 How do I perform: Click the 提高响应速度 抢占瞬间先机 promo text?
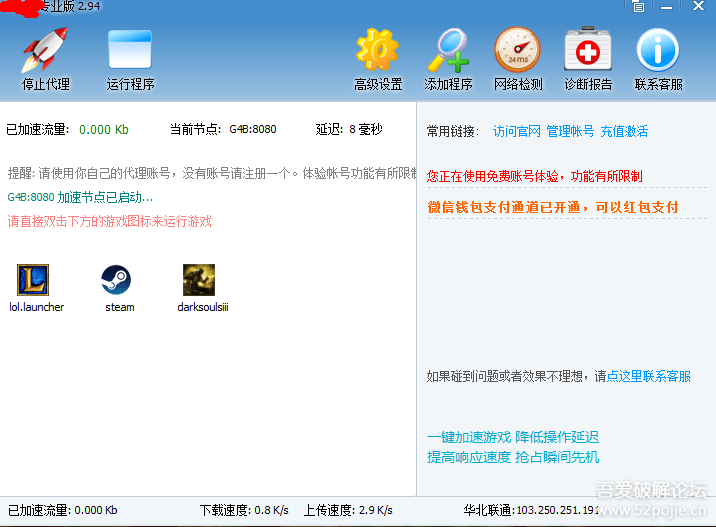[x=512, y=457]
